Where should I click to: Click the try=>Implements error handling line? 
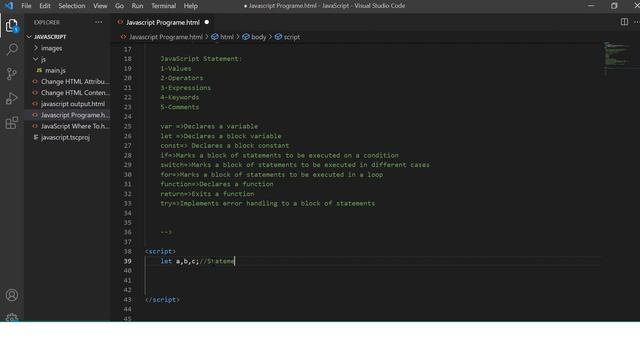(267, 203)
